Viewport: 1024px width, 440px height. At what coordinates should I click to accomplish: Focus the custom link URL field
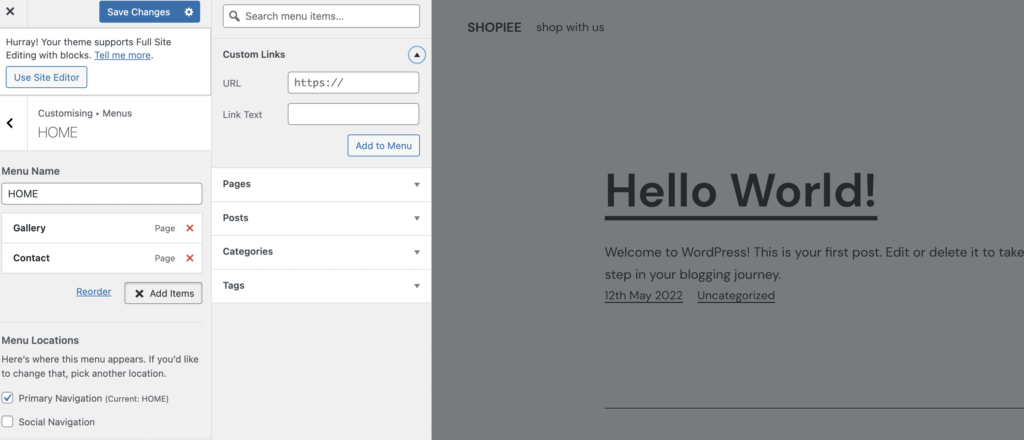pyautogui.click(x=353, y=83)
